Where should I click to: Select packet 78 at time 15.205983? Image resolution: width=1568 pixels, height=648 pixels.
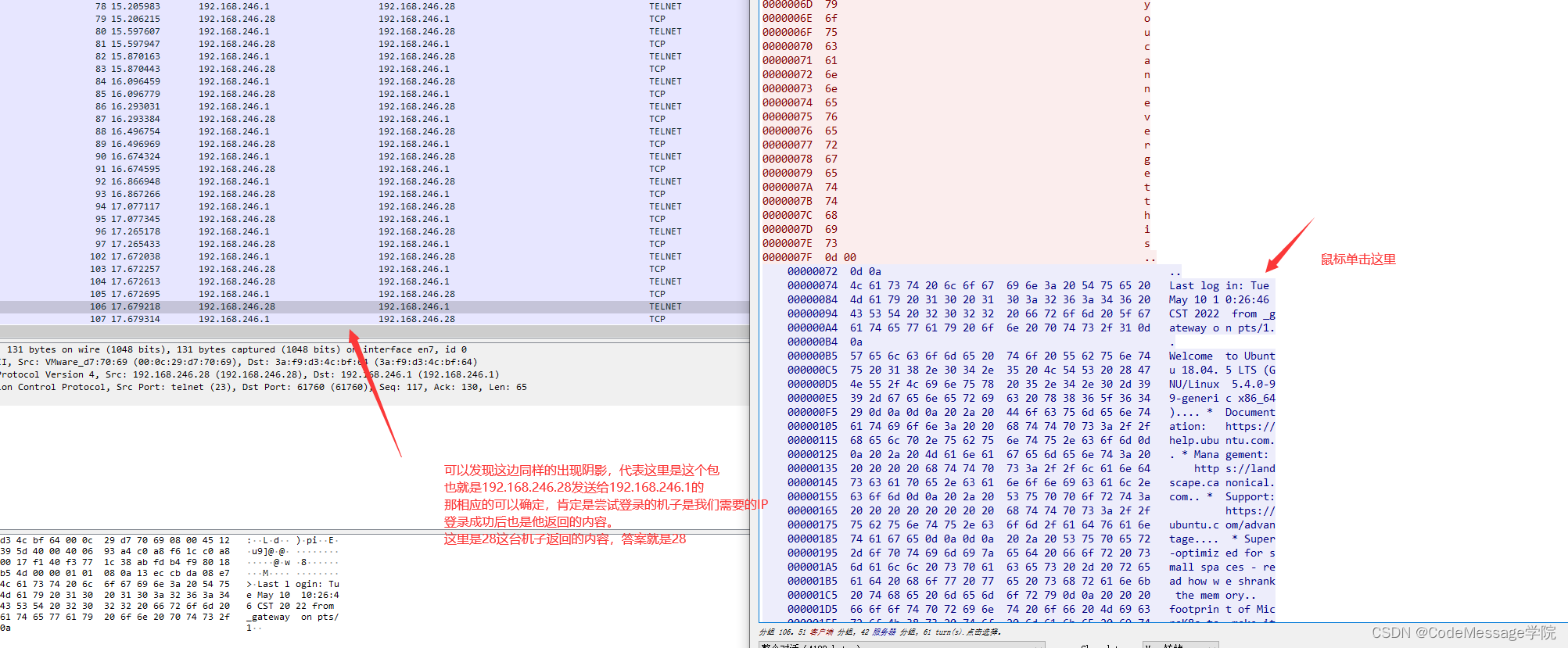click(x=375, y=6)
